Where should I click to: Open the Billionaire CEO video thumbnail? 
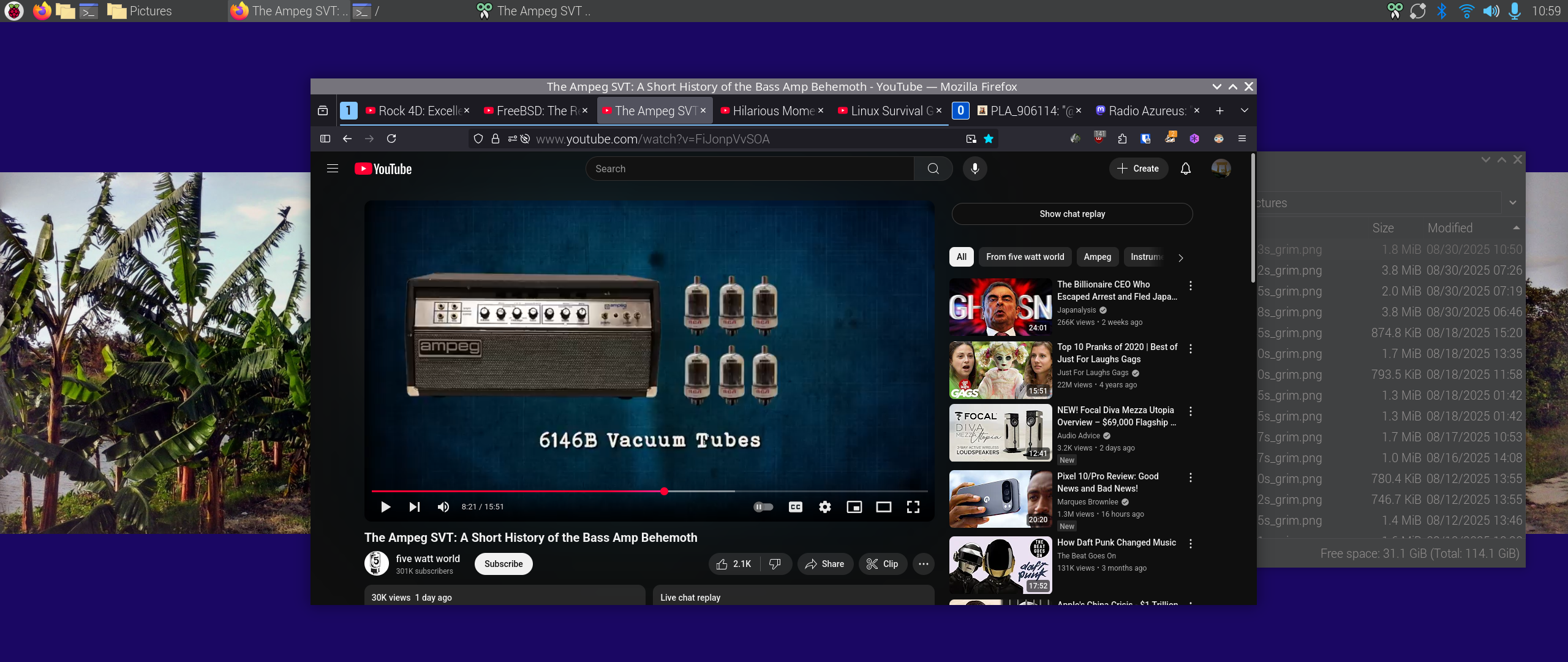1001,307
